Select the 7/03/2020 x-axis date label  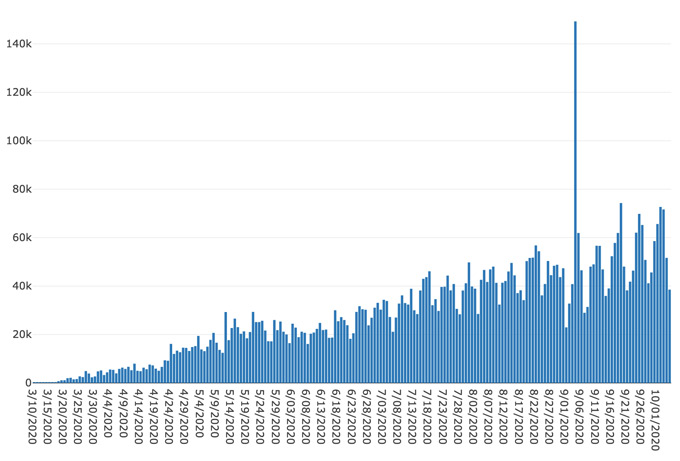click(x=381, y=416)
